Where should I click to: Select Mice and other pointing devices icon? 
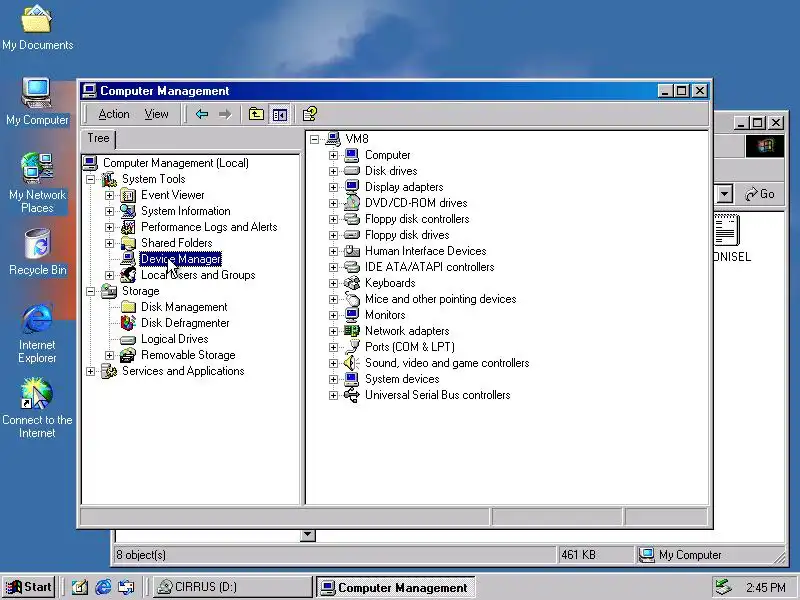point(352,299)
